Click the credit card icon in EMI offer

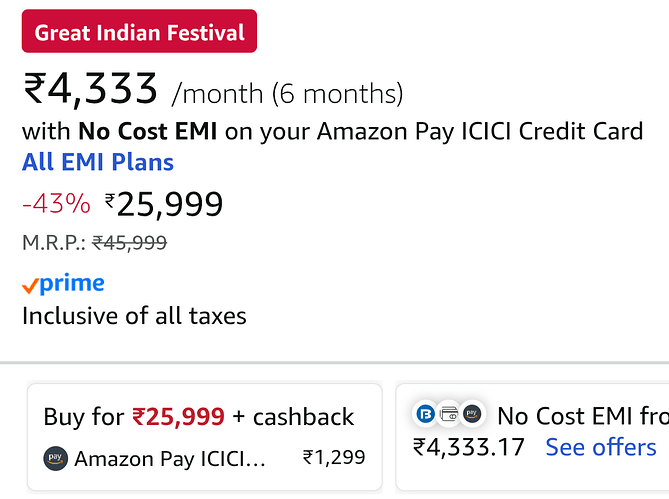(x=448, y=412)
